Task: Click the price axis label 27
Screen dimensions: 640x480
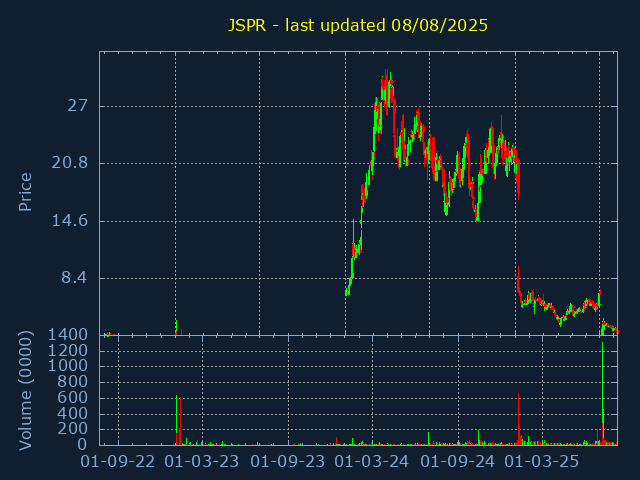Action: (78, 106)
